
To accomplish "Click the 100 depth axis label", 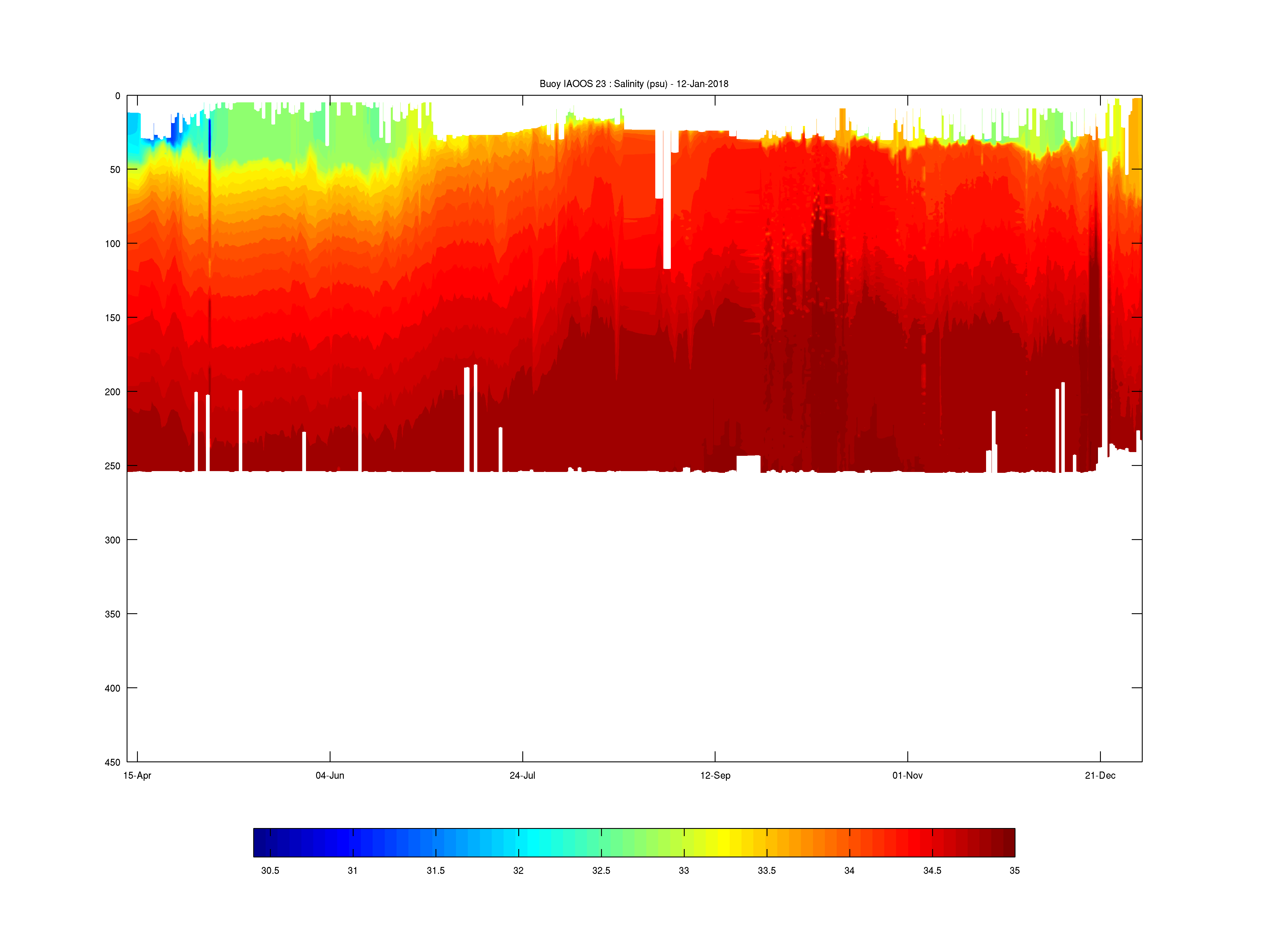I will click(112, 244).
